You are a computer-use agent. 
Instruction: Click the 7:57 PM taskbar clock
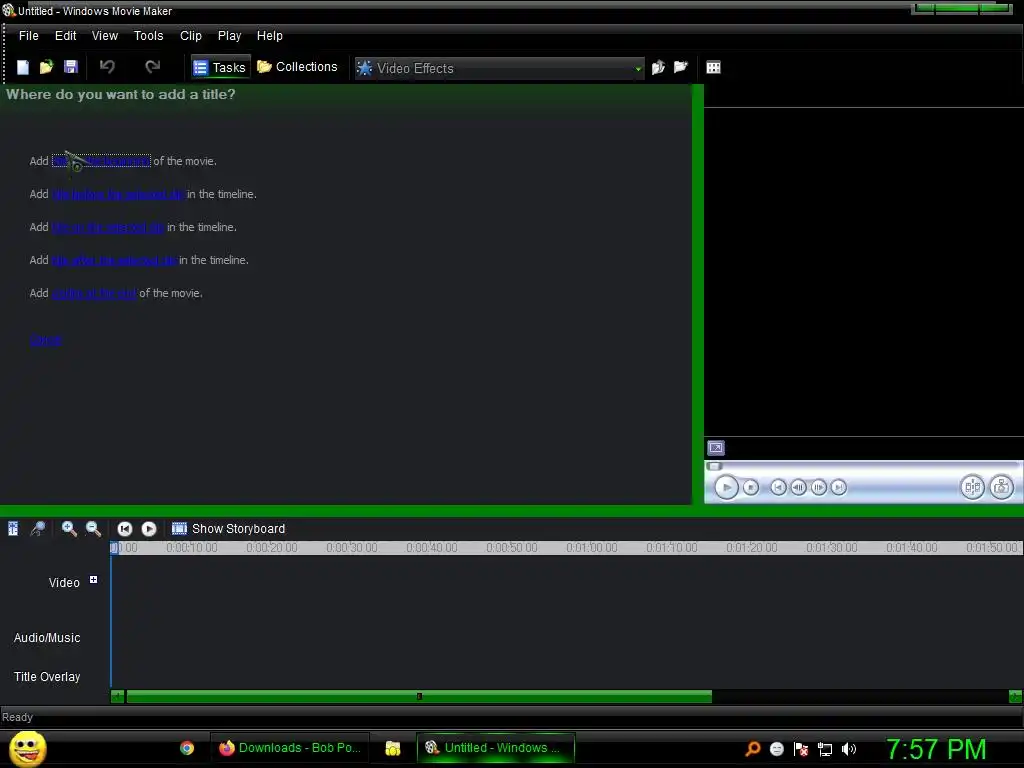coord(936,749)
